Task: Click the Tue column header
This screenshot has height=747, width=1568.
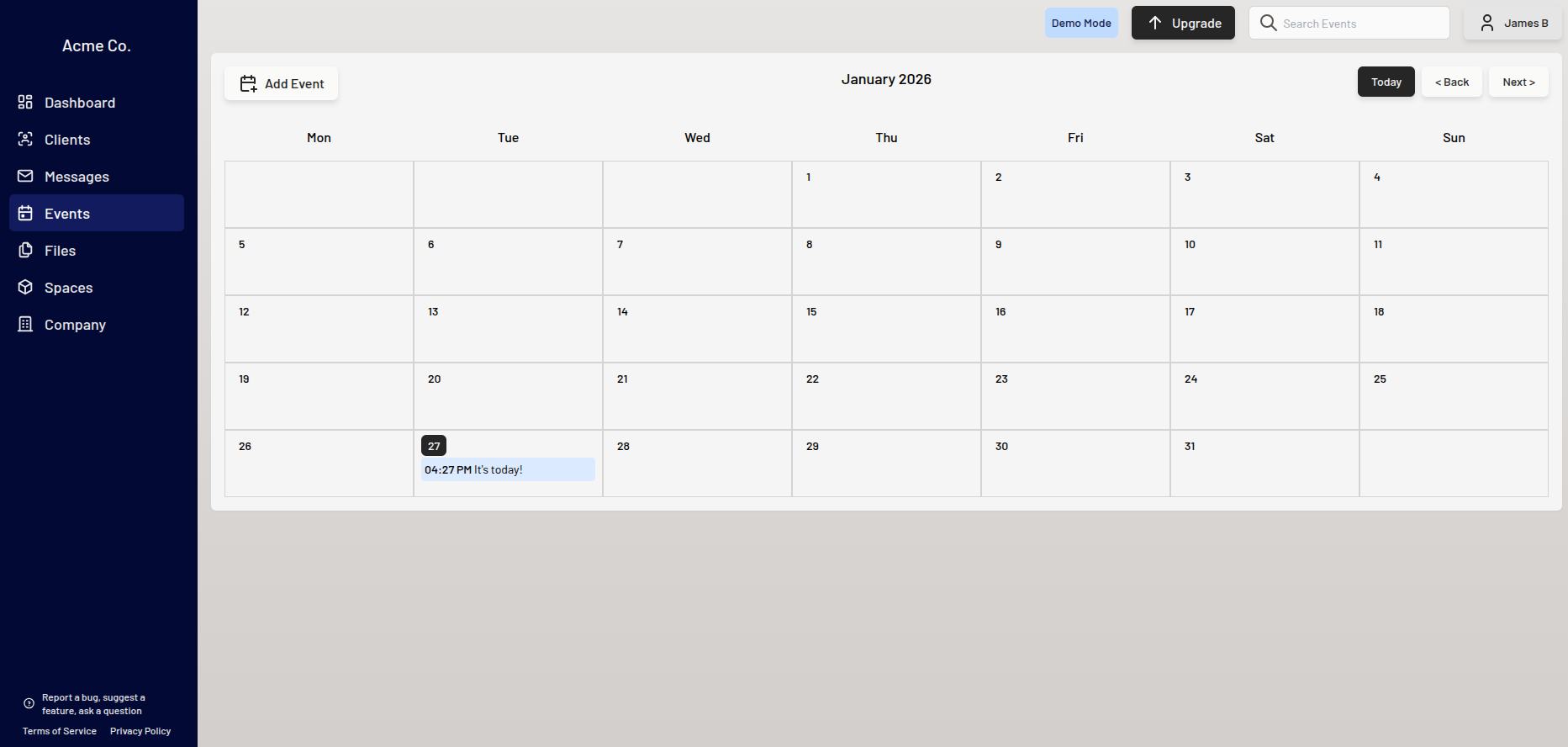Action: coord(508,138)
